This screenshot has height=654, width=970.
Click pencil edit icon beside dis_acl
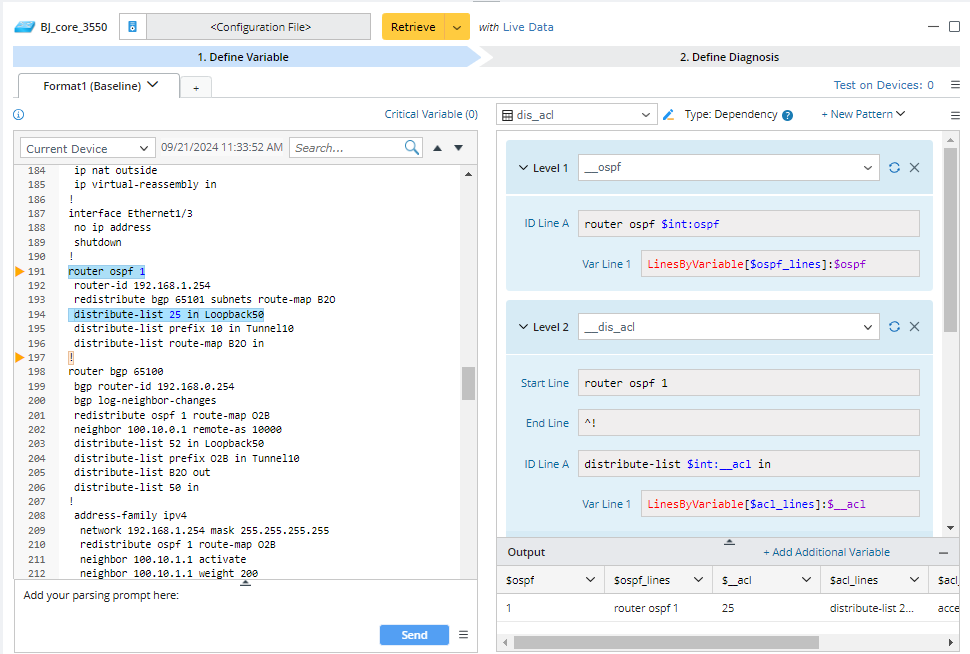coord(669,115)
